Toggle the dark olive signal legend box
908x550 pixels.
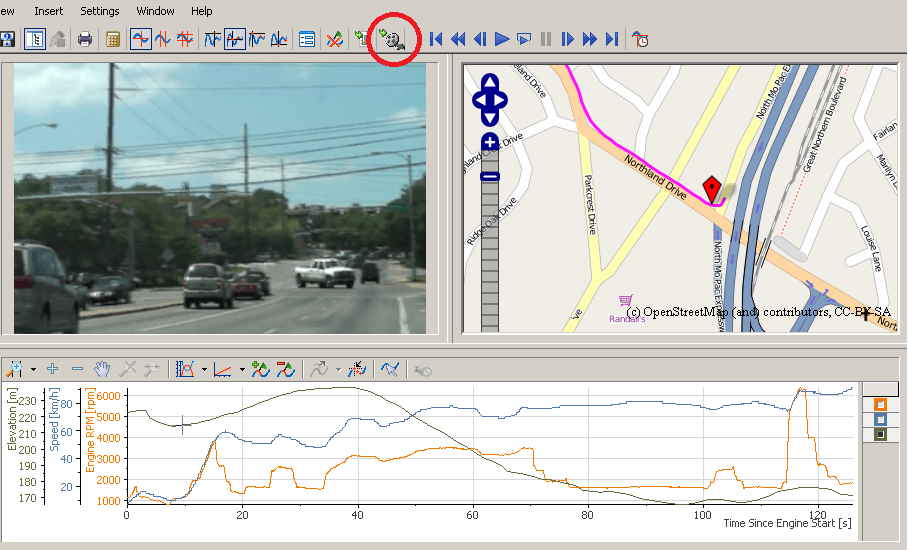[x=880, y=435]
